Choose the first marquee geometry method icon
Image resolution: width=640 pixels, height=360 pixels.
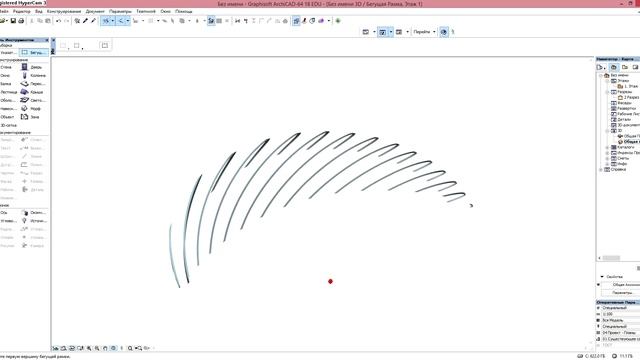tap(63, 46)
